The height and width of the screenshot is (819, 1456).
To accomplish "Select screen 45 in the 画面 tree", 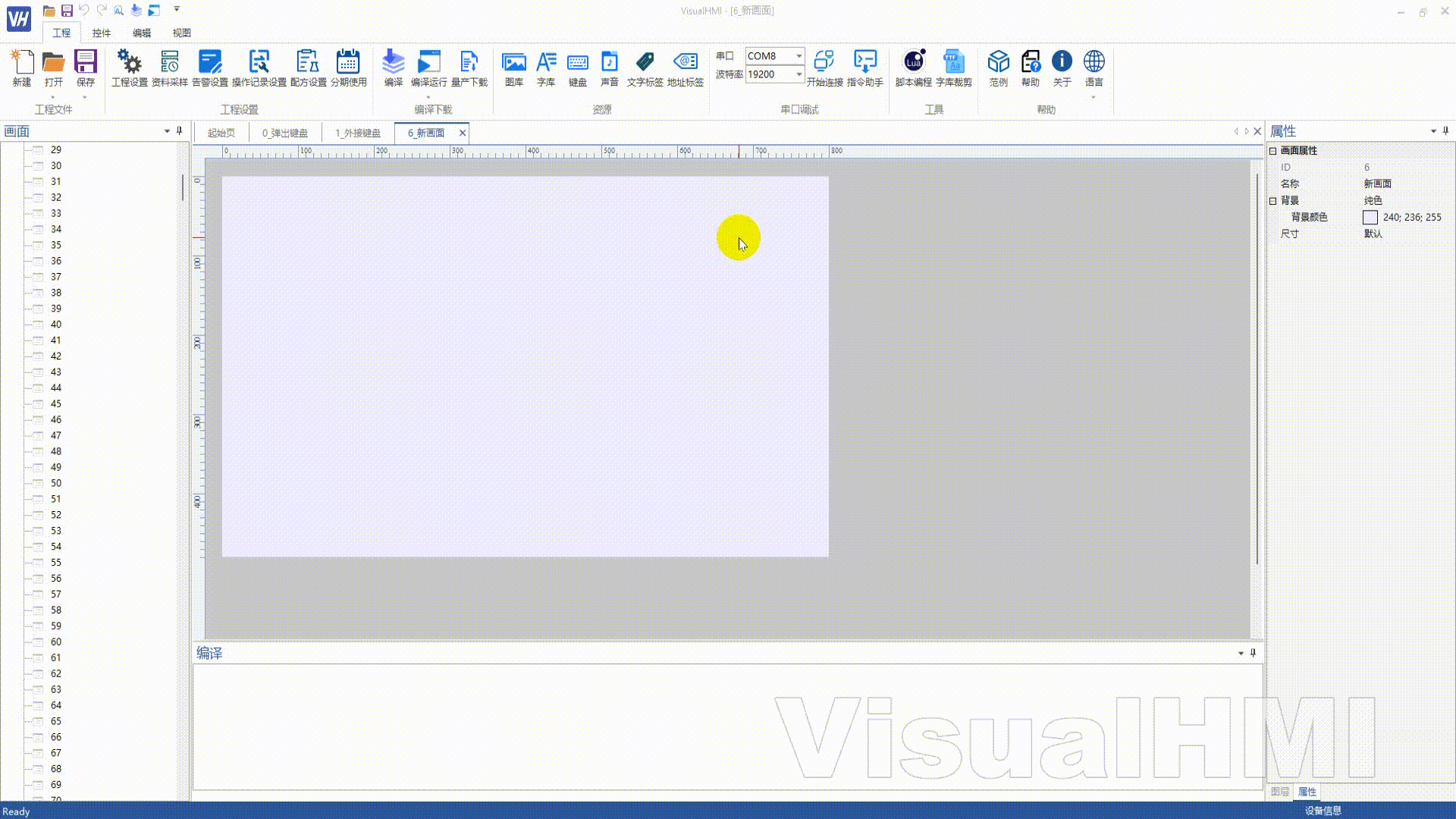I will click(x=56, y=404).
